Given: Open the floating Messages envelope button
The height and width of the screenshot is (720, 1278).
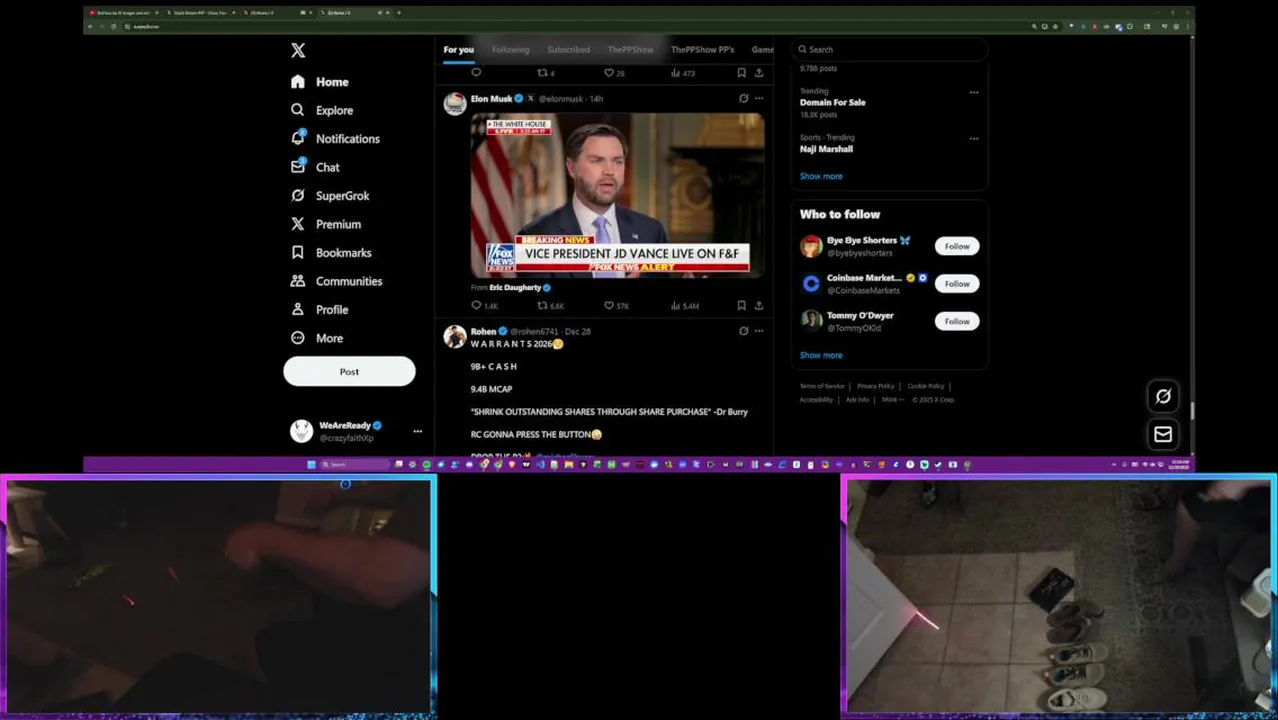Looking at the screenshot, I should point(1163,434).
